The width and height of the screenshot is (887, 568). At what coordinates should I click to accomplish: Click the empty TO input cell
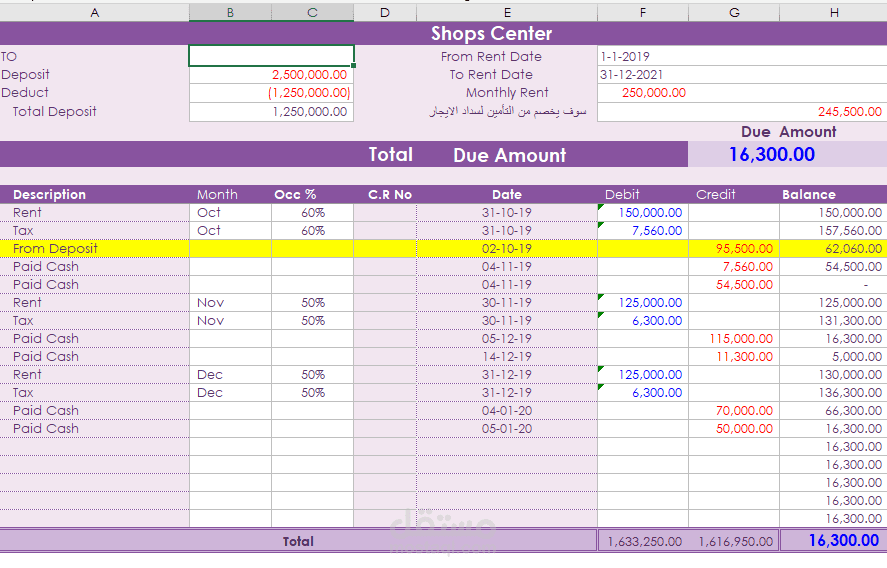(272, 56)
